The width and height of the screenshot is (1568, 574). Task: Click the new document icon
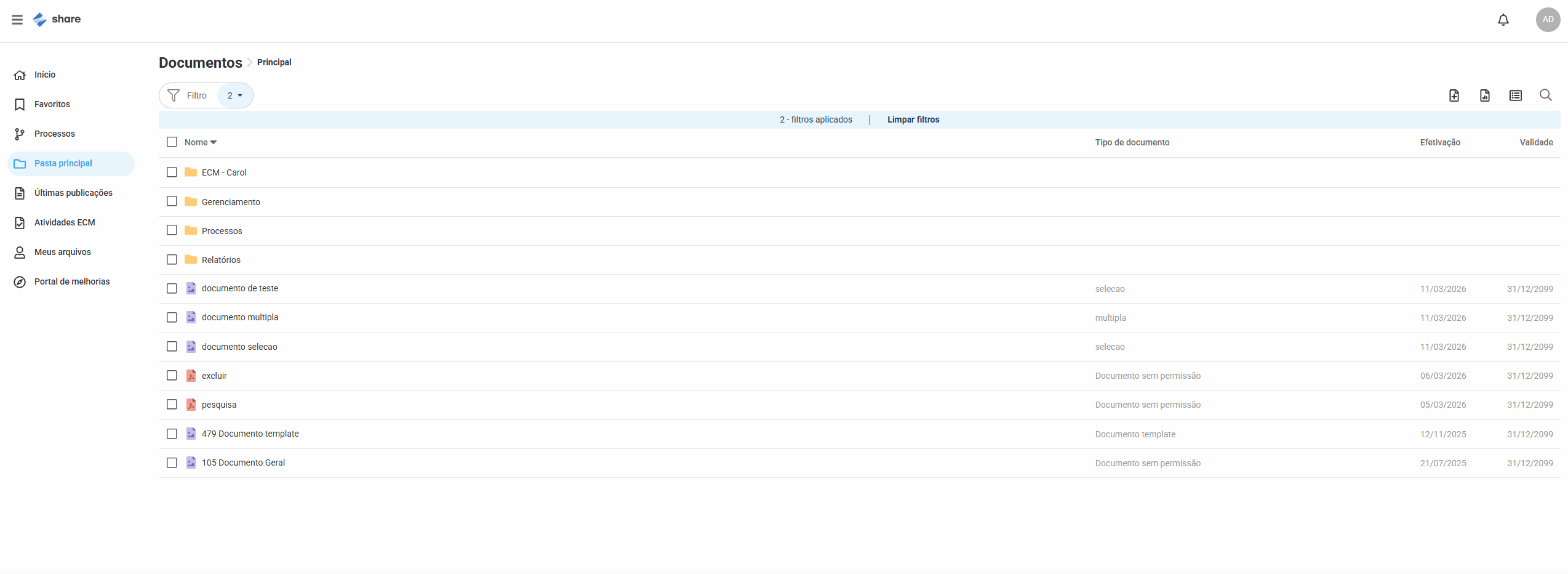[1454, 95]
